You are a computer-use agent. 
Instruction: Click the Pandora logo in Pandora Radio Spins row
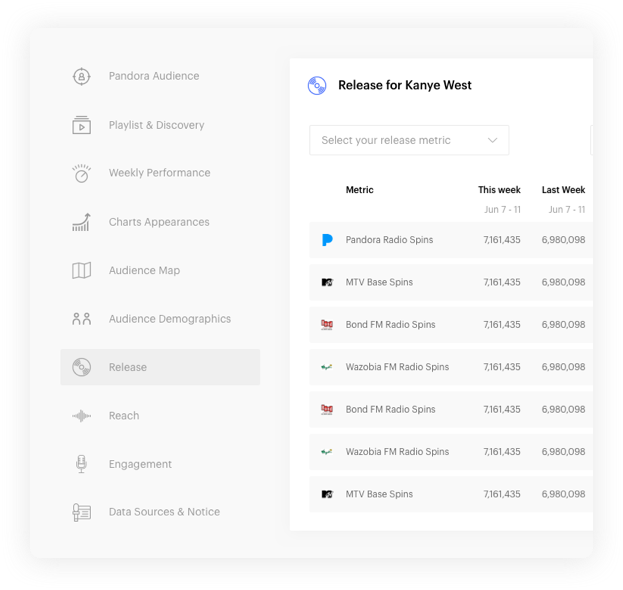pos(327,240)
